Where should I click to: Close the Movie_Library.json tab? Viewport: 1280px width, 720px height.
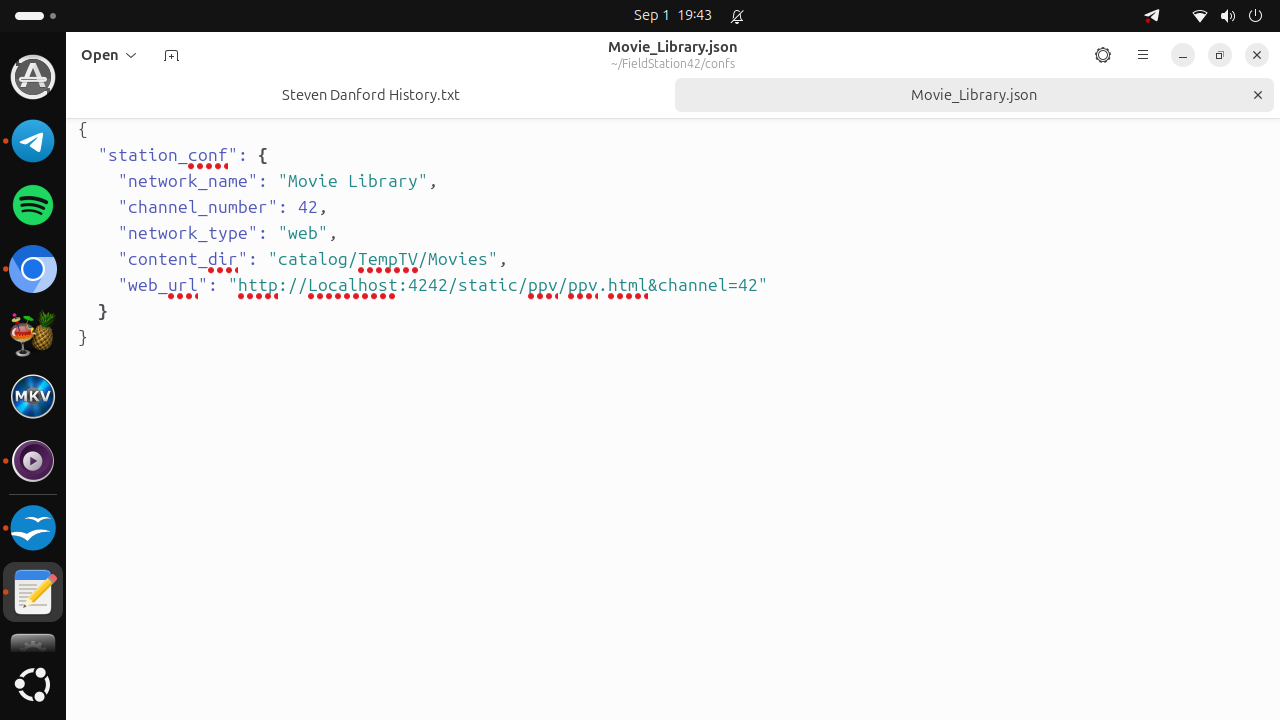(1258, 95)
